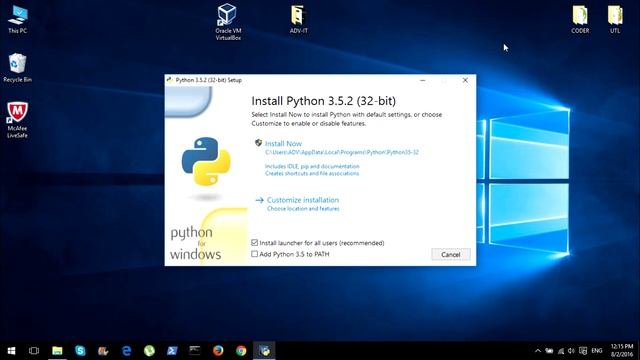Open volume control in system tray
The width and height of the screenshot is (640, 360).
pyautogui.click(x=571, y=351)
